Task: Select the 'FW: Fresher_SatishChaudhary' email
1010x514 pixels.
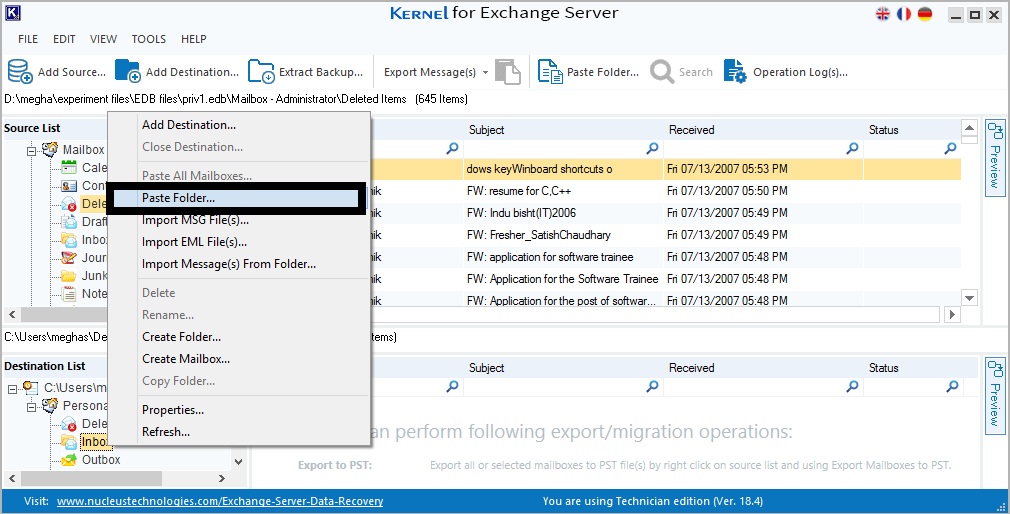Action: point(538,234)
